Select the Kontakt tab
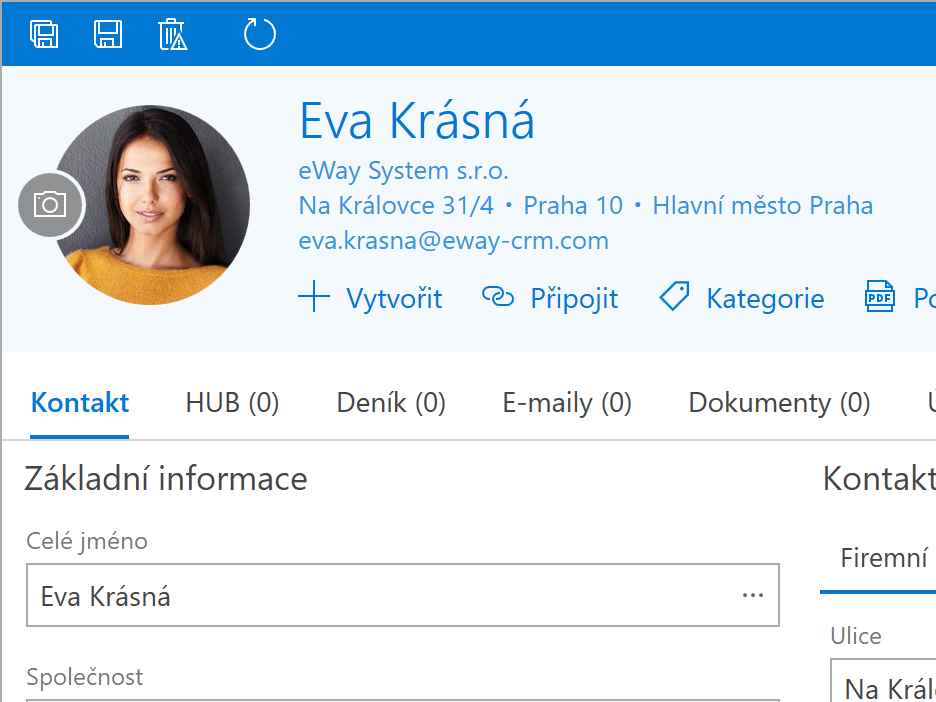Screen dimensions: 936x702 80,403
